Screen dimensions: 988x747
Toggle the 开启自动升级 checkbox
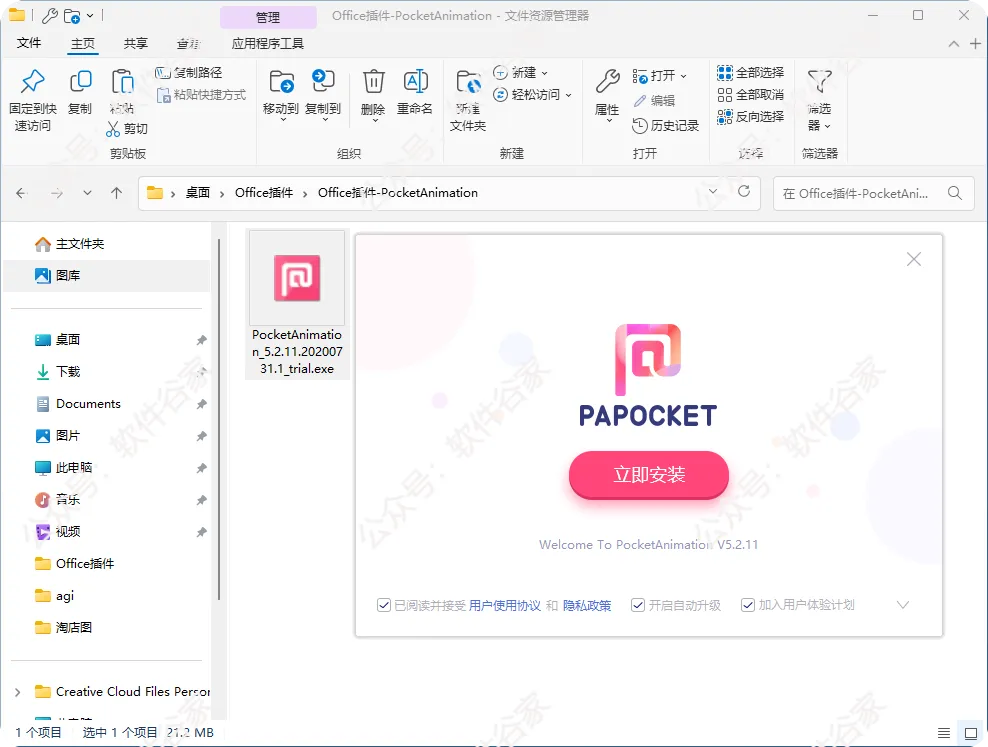pos(638,605)
